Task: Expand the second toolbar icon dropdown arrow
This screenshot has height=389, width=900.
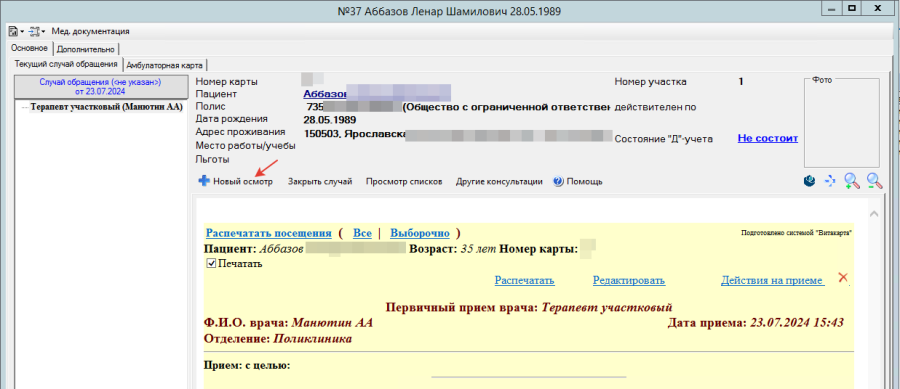Action: pos(44,32)
